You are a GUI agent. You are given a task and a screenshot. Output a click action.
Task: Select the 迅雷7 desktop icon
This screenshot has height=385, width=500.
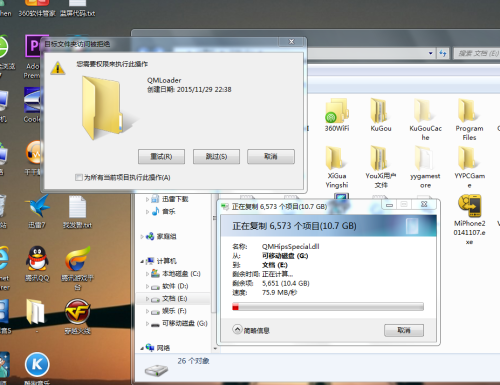tap(37, 212)
